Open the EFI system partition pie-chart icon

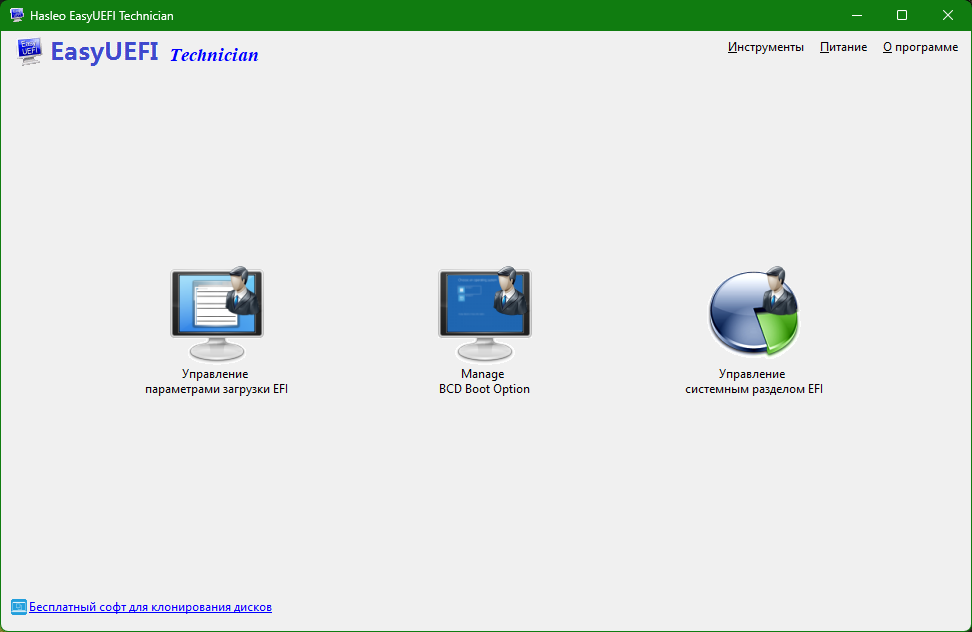(754, 312)
